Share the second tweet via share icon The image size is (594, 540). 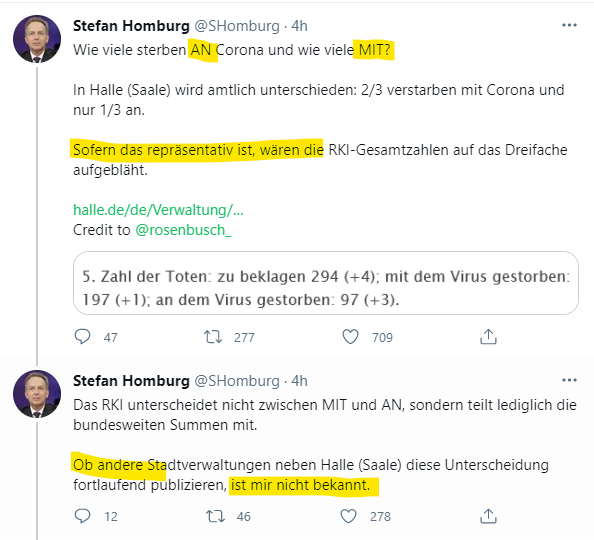(488, 516)
